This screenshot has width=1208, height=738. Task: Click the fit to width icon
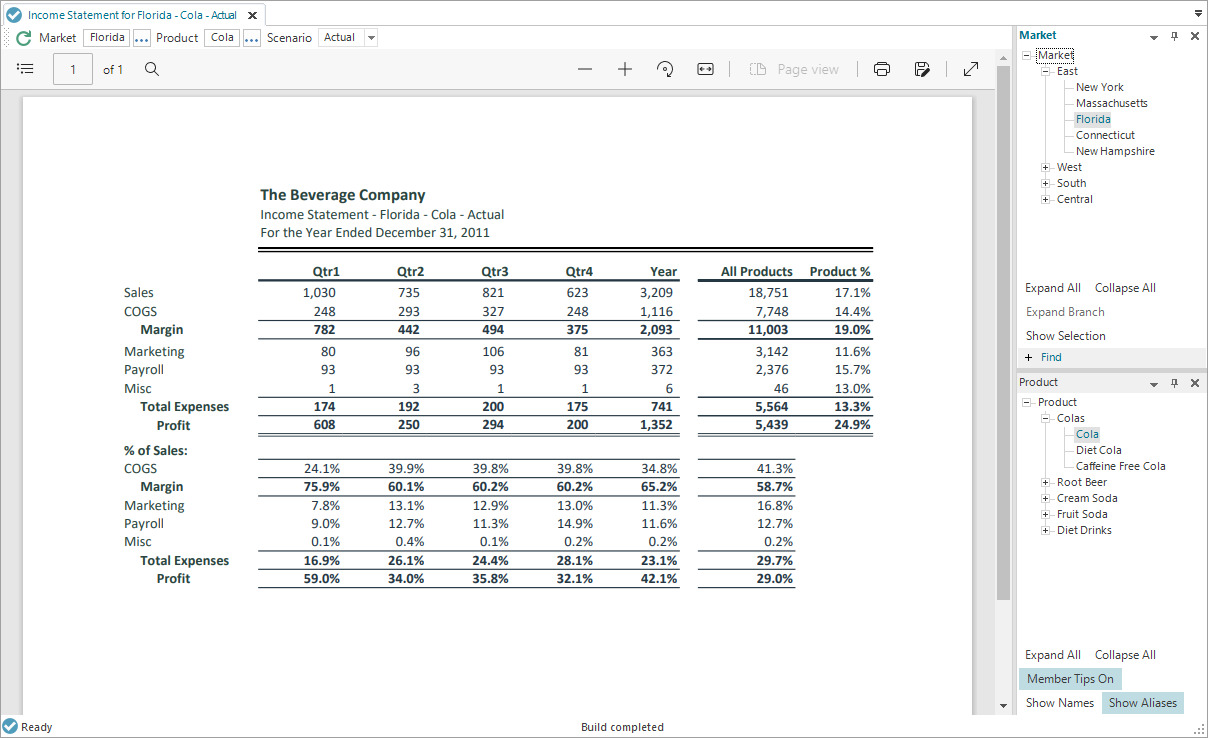[705, 69]
